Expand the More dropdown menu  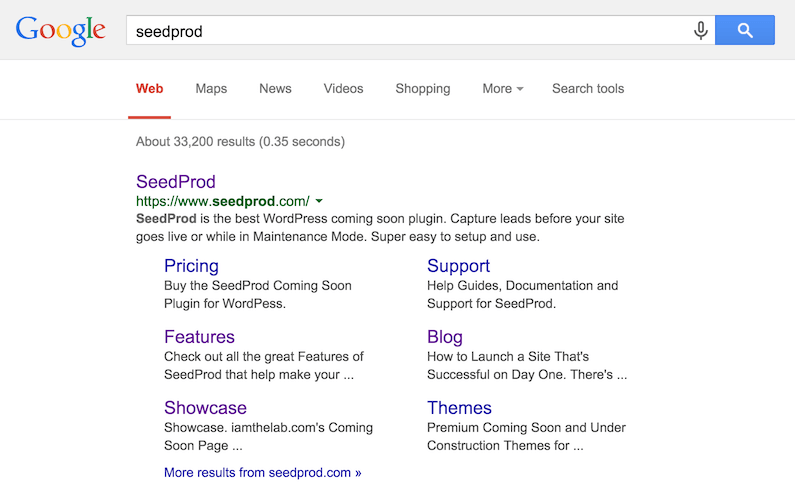[x=502, y=88]
